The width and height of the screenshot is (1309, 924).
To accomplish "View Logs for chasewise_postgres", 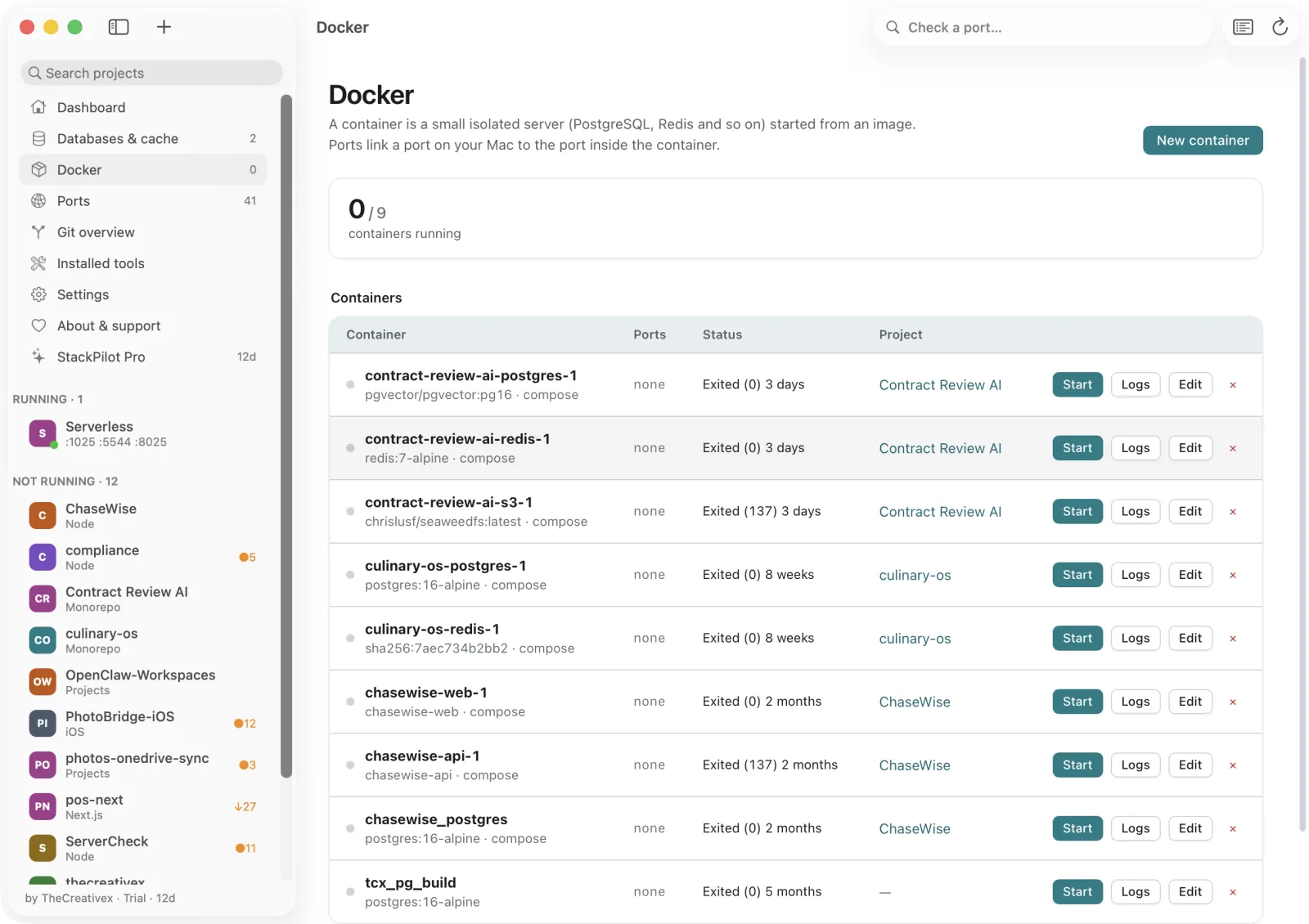I will pos(1136,828).
